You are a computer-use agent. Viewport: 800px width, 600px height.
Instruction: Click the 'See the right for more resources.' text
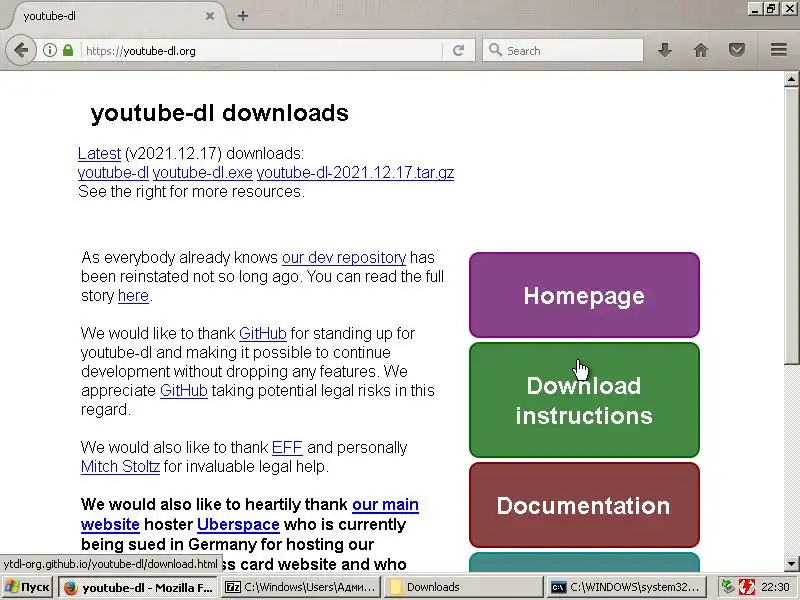(x=191, y=192)
